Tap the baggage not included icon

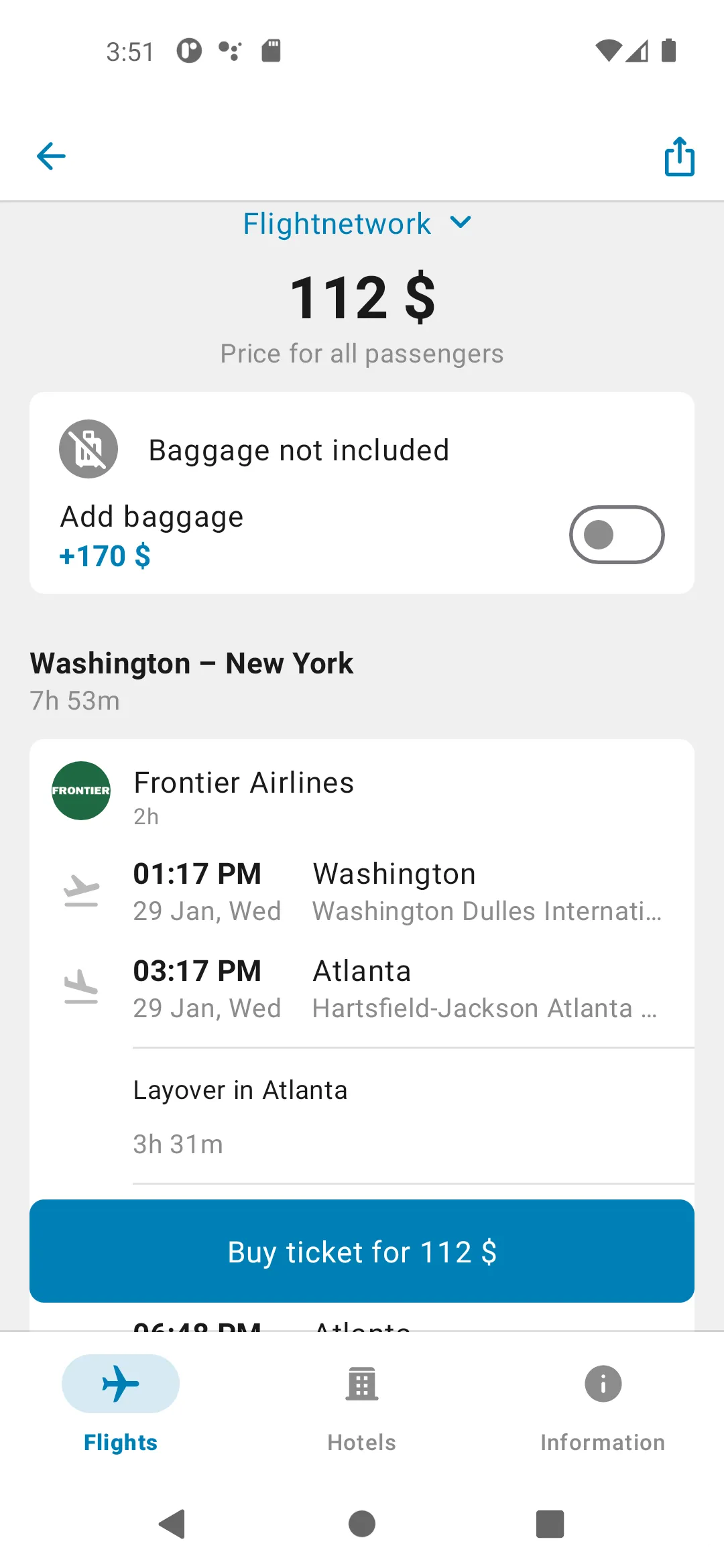(x=88, y=449)
